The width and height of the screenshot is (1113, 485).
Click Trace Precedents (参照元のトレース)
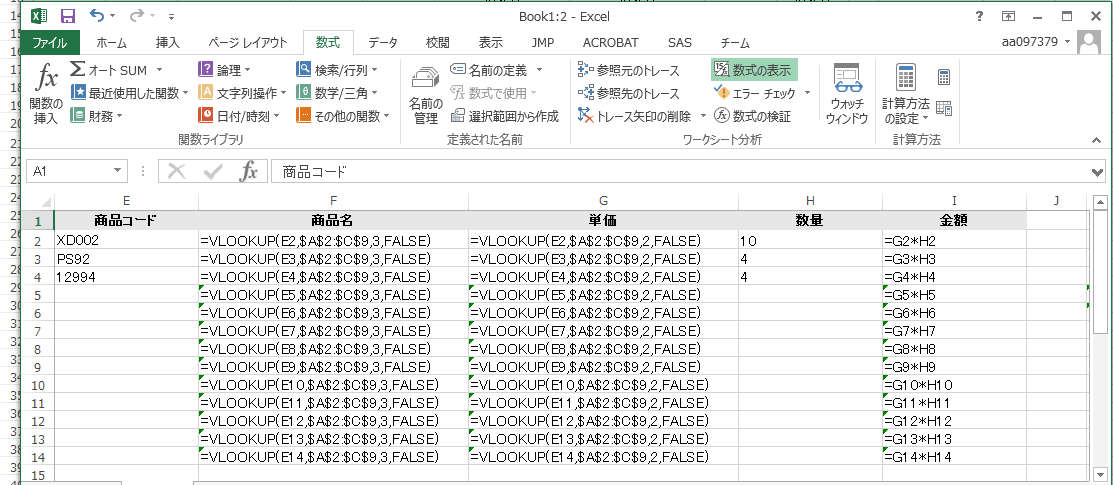point(629,70)
